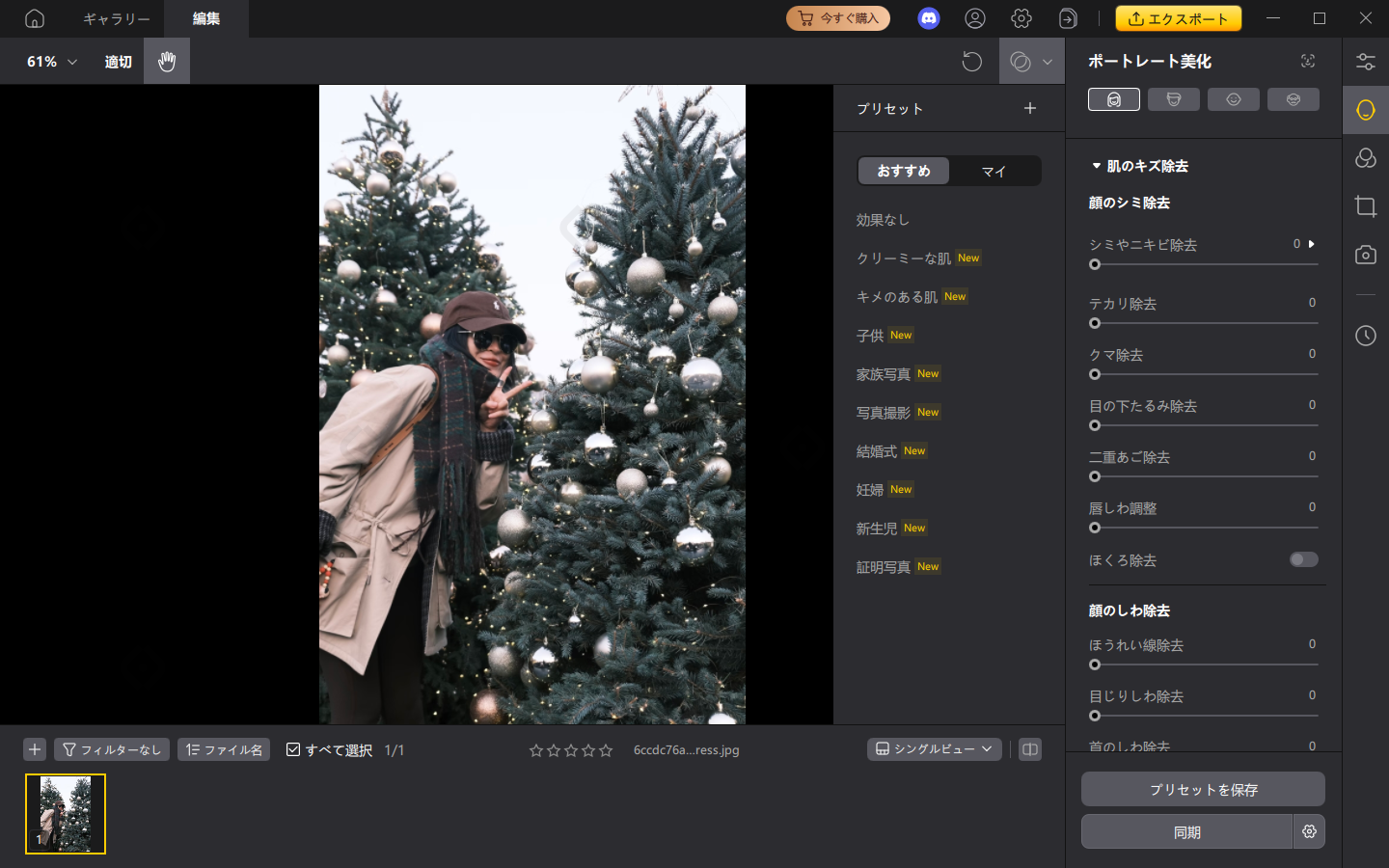Click the add preset plus icon
Image resolution: width=1389 pixels, height=868 pixels.
[x=1029, y=108]
